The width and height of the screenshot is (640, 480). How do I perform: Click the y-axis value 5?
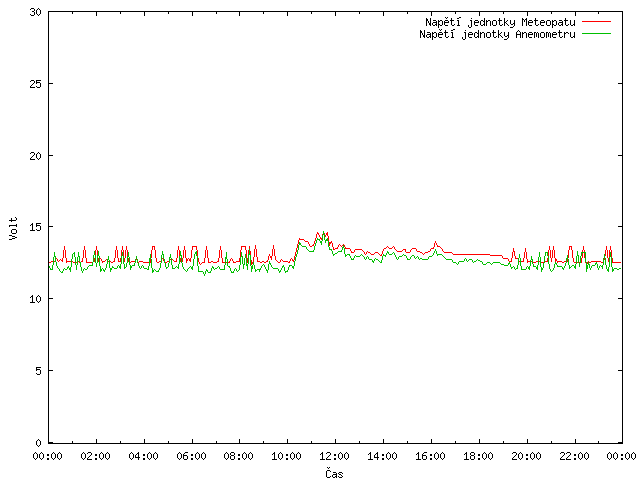[39, 371]
